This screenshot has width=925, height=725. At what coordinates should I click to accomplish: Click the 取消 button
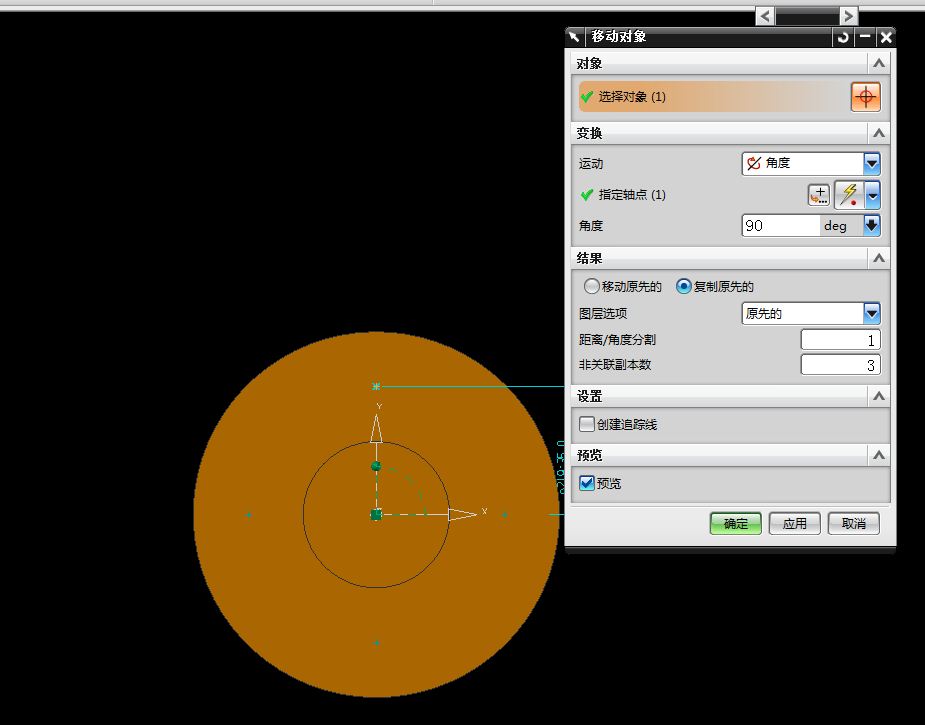(x=854, y=523)
